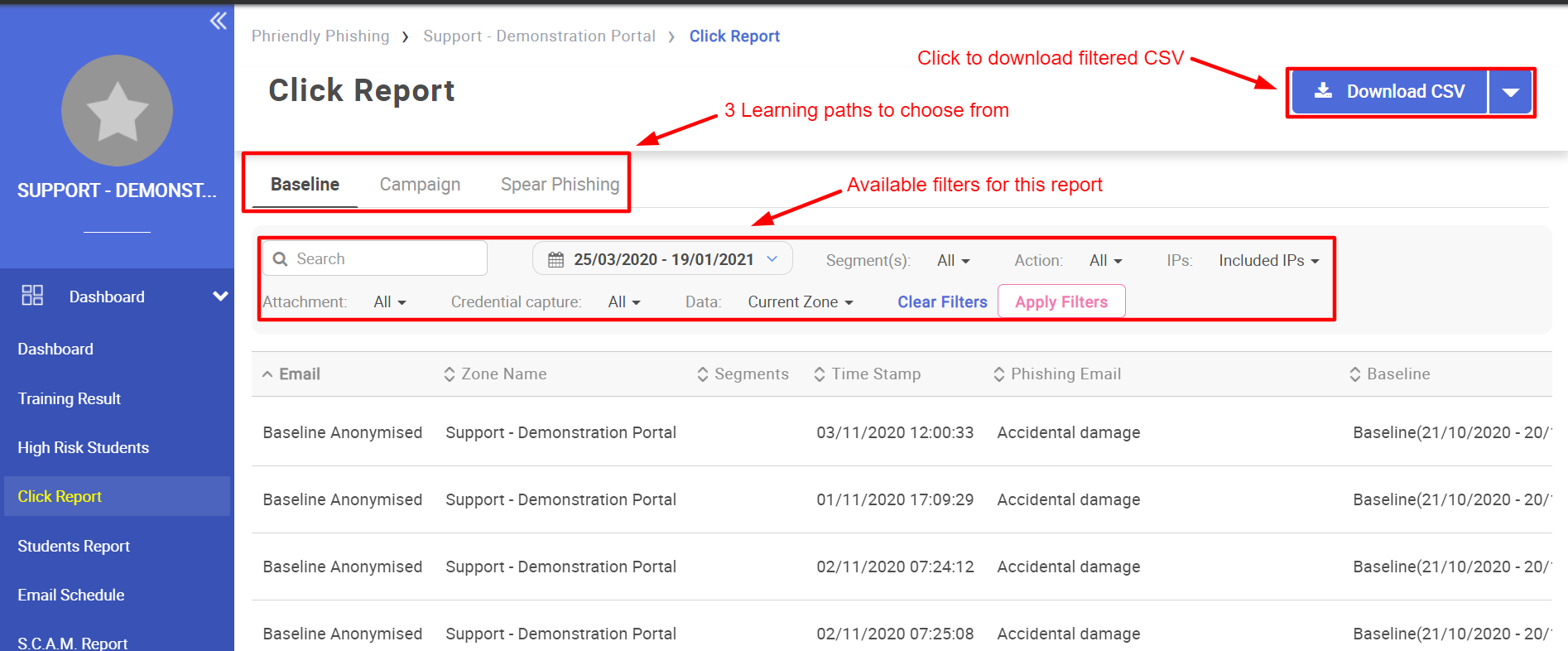Viewport: 1568px width, 651px height.
Task: Switch to the Spear Phishing tab
Action: [560, 184]
